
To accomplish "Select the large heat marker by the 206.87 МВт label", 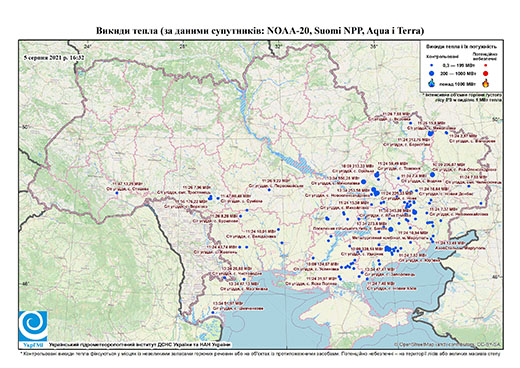I will click(433, 174).
